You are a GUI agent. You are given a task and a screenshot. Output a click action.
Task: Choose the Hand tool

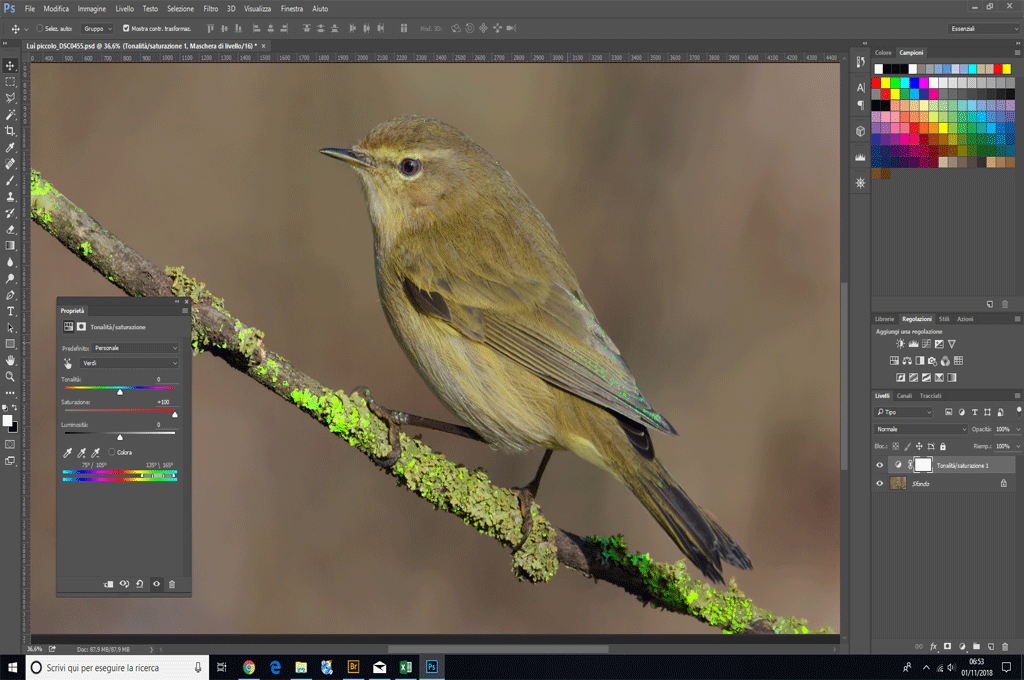[x=11, y=360]
